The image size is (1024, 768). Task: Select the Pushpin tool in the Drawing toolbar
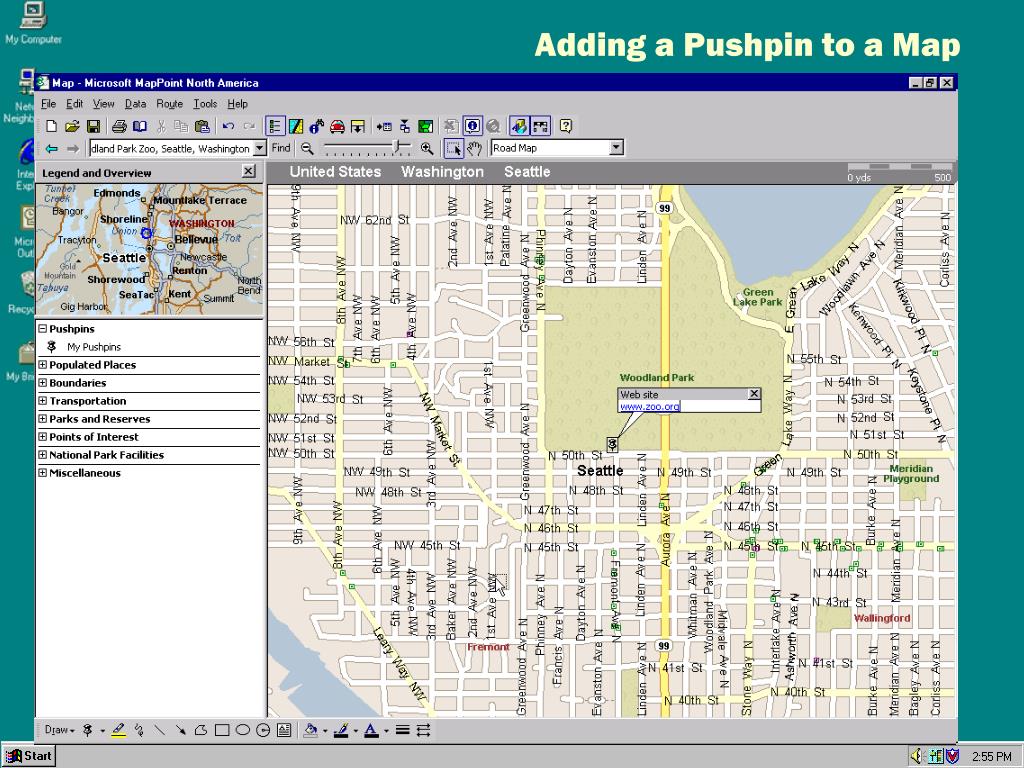[88, 730]
